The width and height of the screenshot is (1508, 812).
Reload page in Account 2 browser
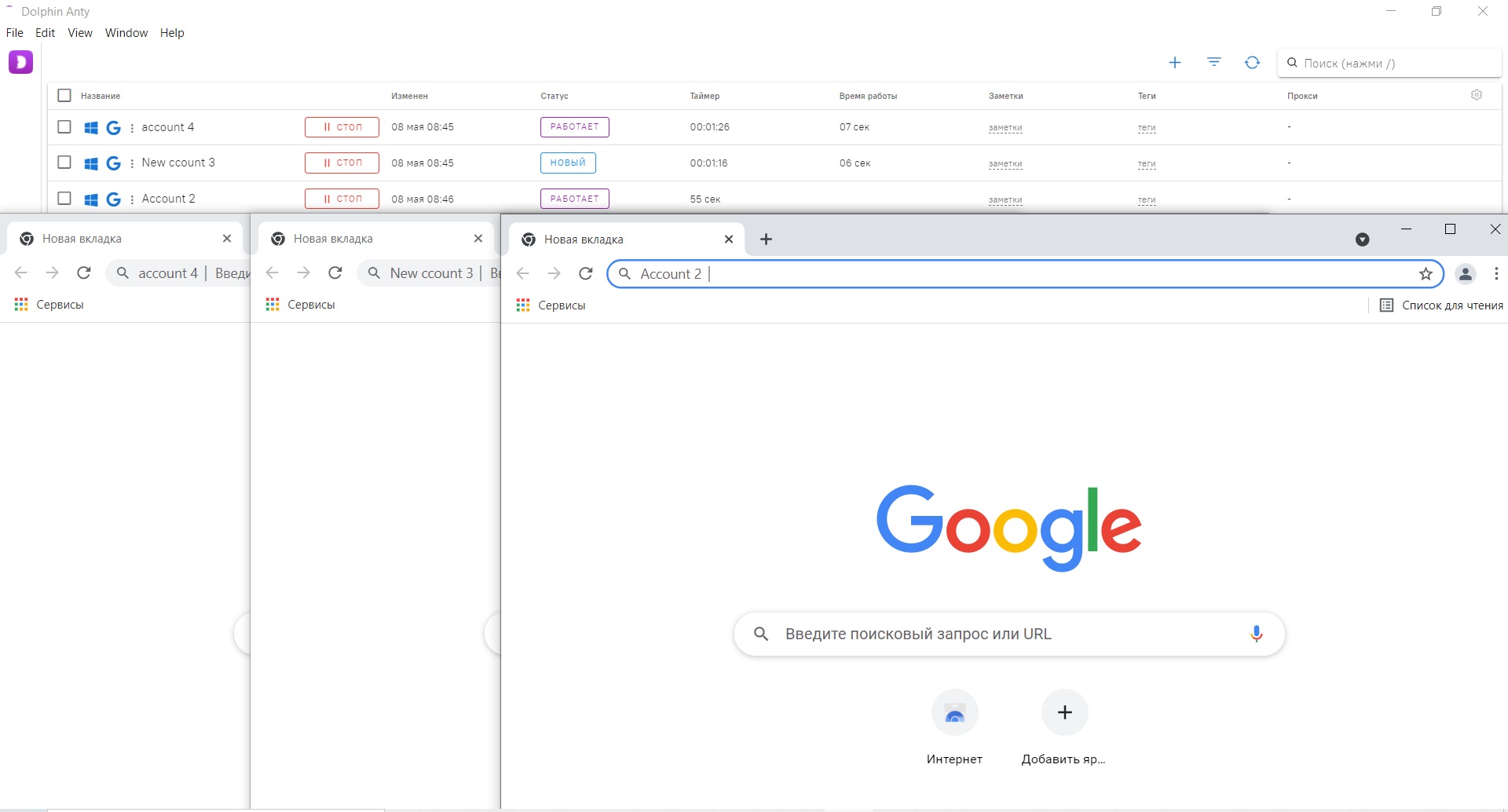(x=585, y=274)
